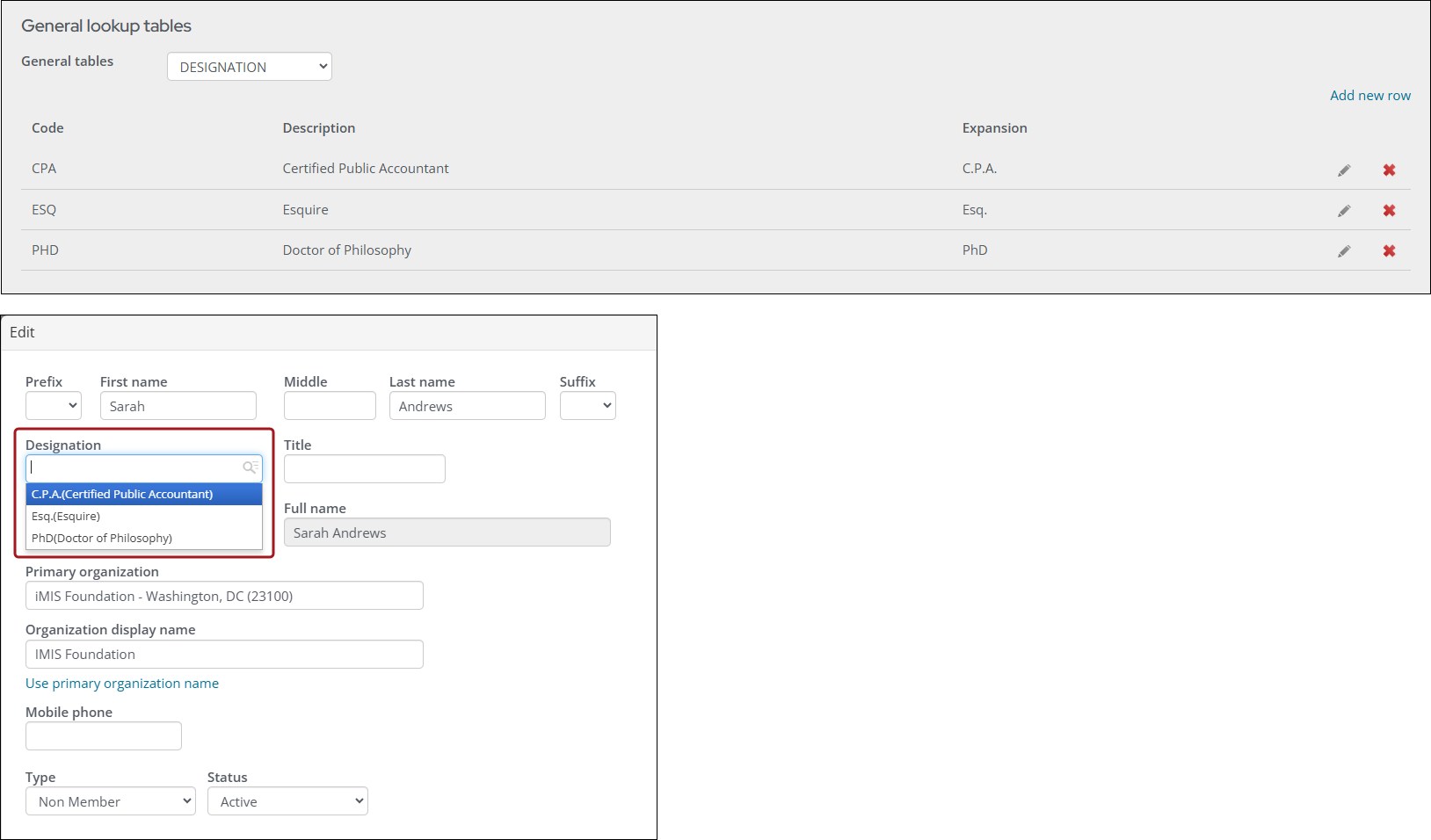Viewport: 1431px width, 840px height.
Task: Click Doctor of Philosophy description cell
Action: click(x=347, y=250)
